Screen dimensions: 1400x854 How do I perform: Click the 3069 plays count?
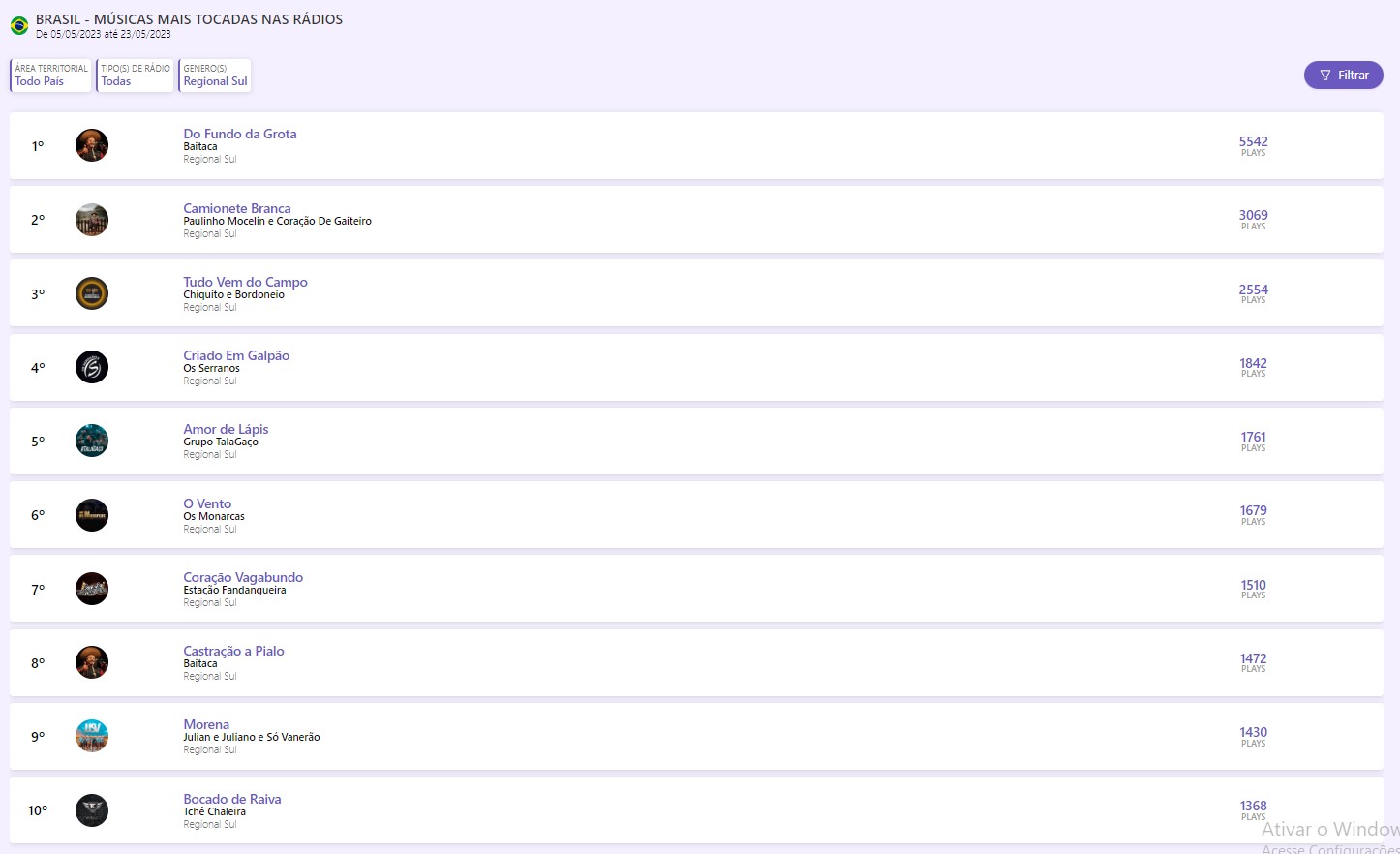click(x=1254, y=215)
